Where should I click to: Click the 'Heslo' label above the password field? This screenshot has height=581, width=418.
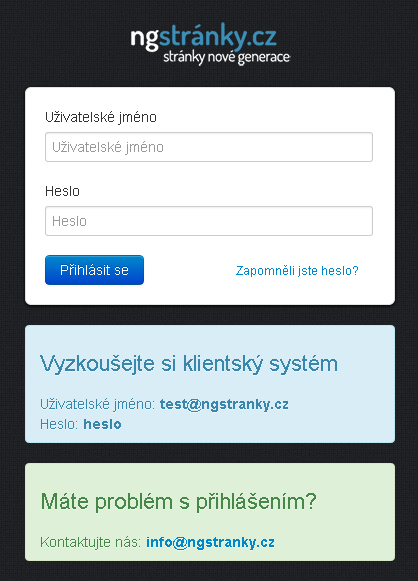coord(62,192)
